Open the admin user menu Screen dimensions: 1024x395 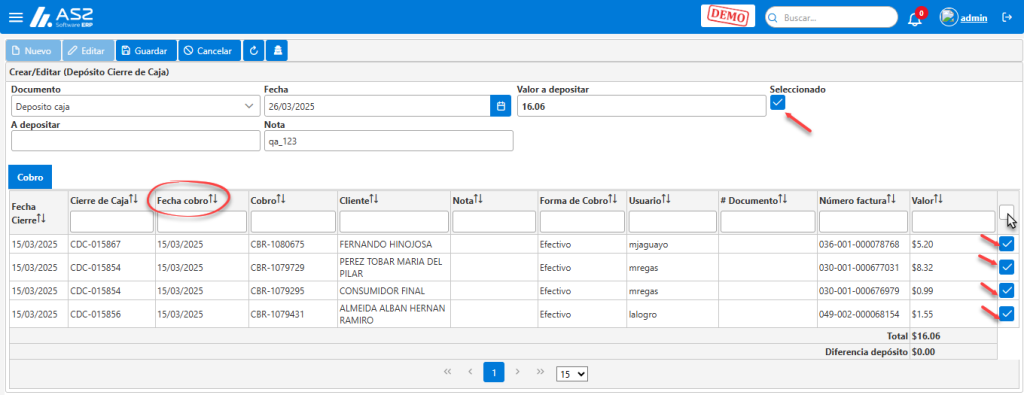point(963,18)
